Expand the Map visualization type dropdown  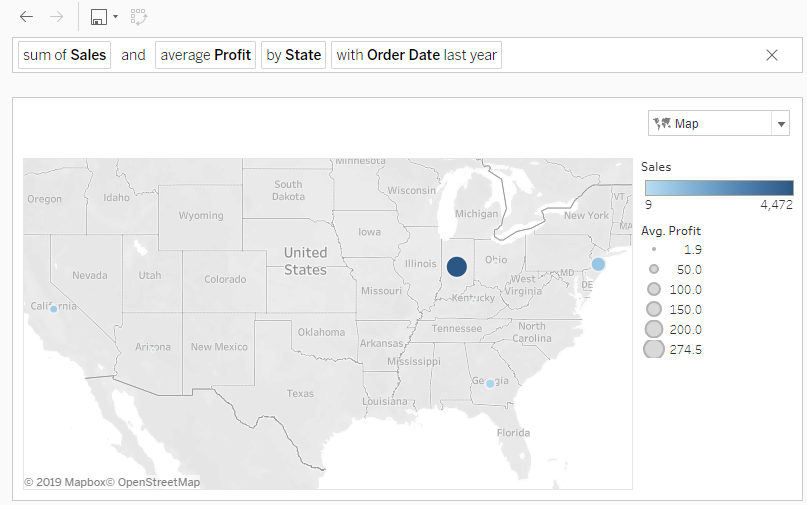point(780,124)
